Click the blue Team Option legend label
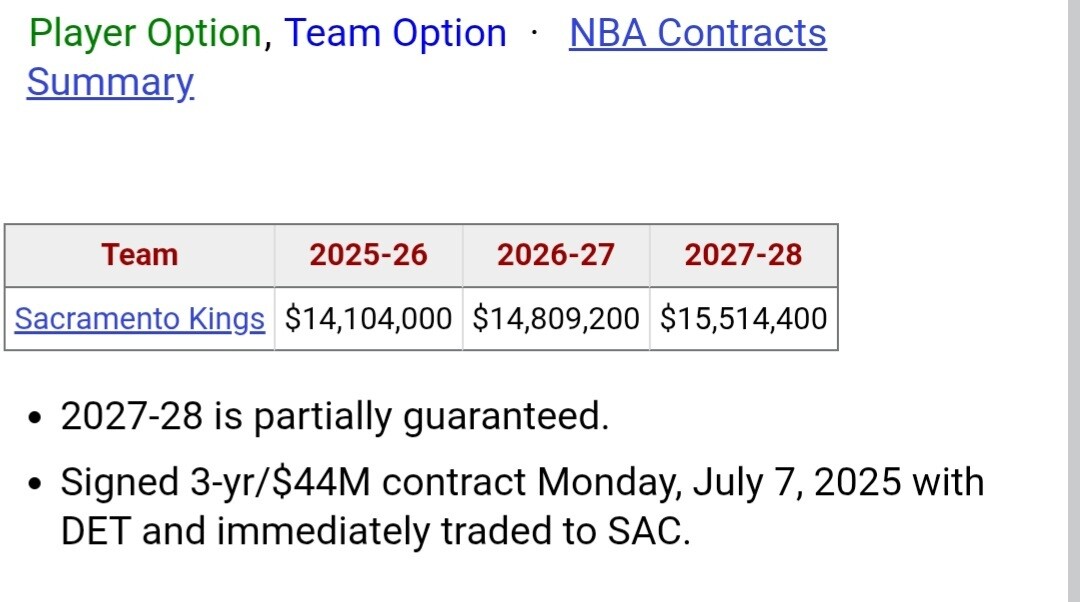This screenshot has height=602, width=1080. pyautogui.click(x=395, y=33)
